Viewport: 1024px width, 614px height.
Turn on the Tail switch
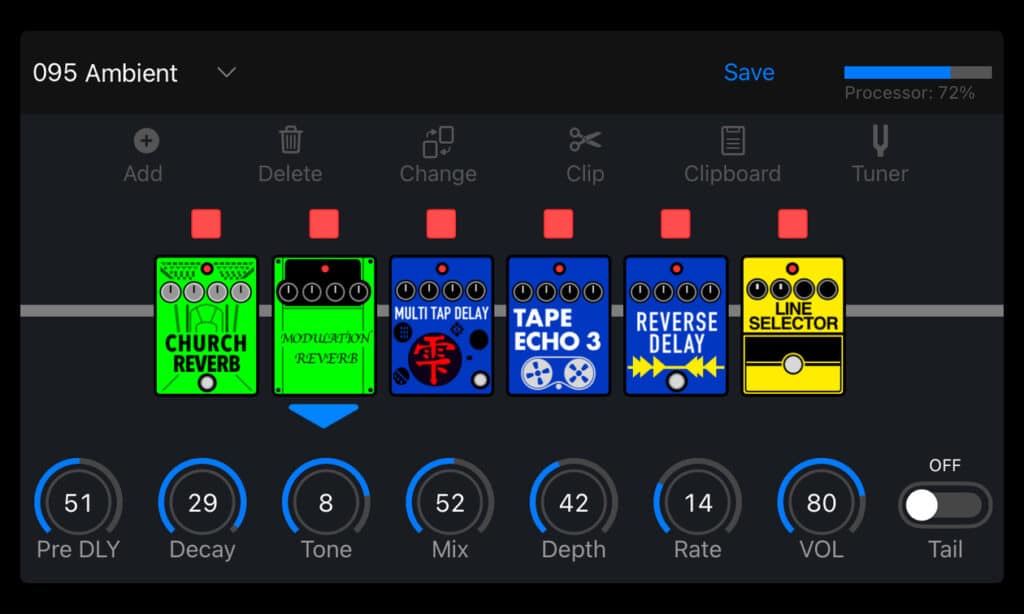[945, 505]
